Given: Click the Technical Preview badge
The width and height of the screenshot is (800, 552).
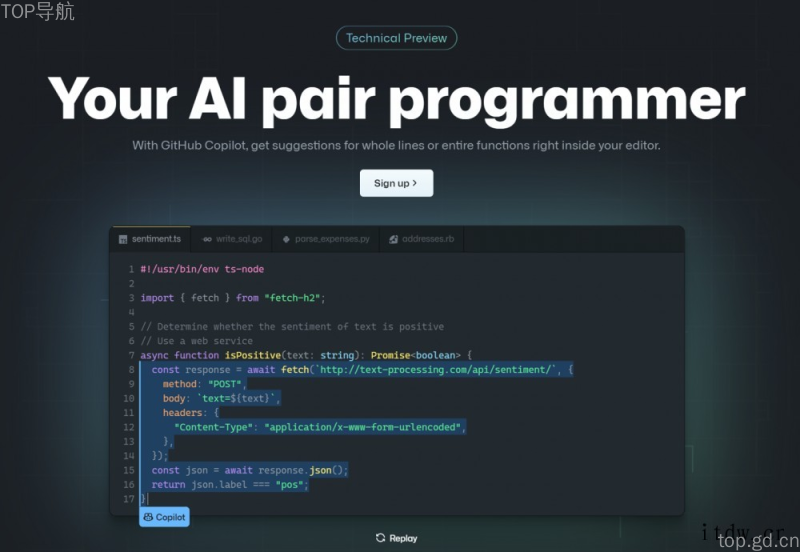Looking at the screenshot, I should pos(396,38).
